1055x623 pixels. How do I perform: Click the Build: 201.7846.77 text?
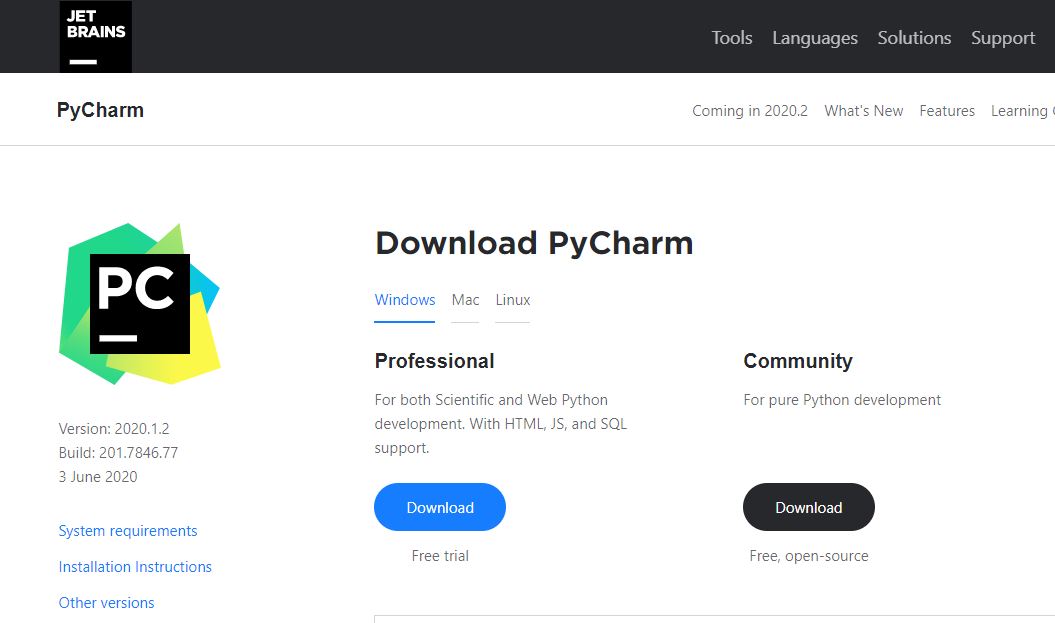pos(118,453)
